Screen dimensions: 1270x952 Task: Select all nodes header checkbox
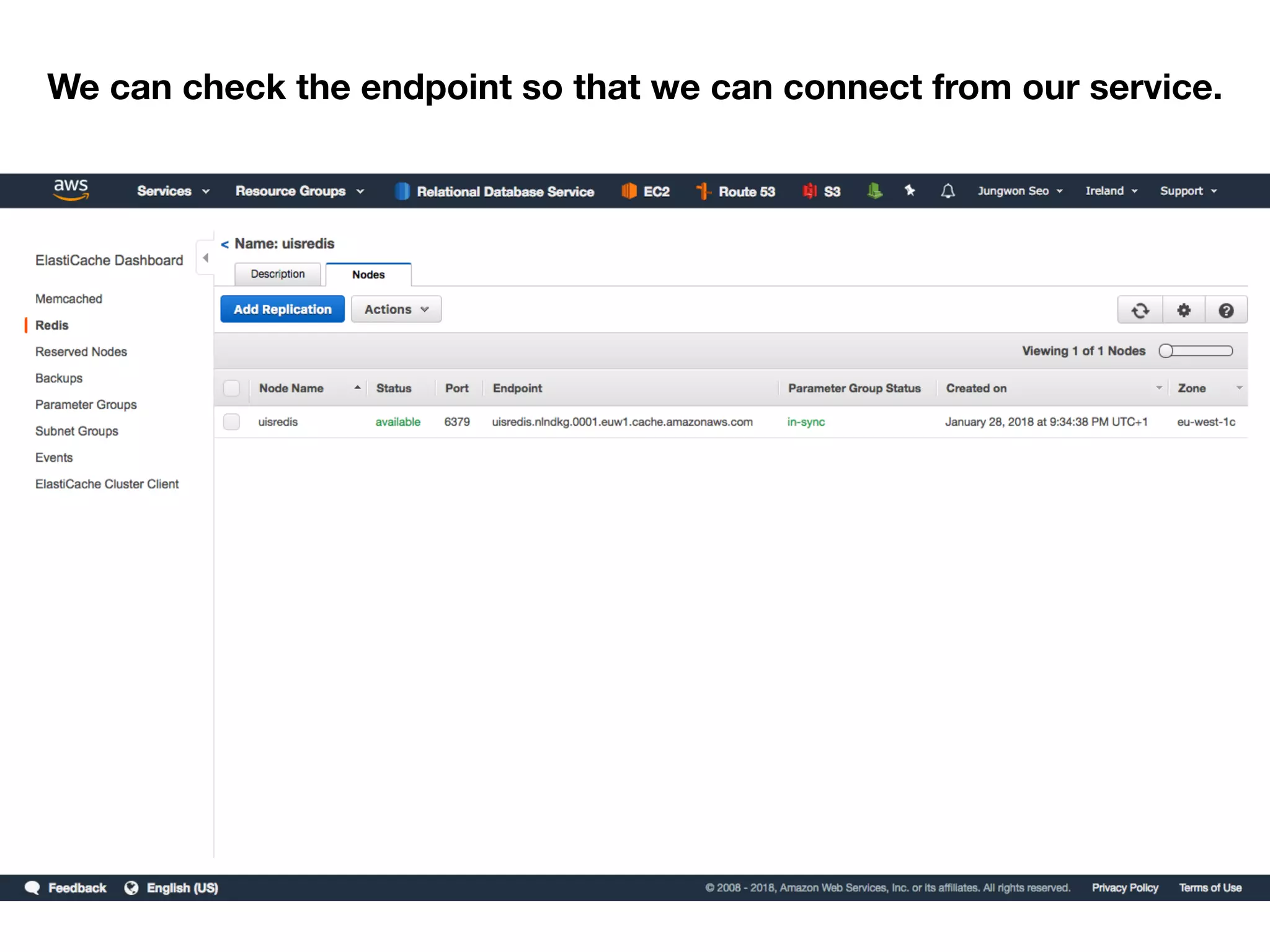231,388
